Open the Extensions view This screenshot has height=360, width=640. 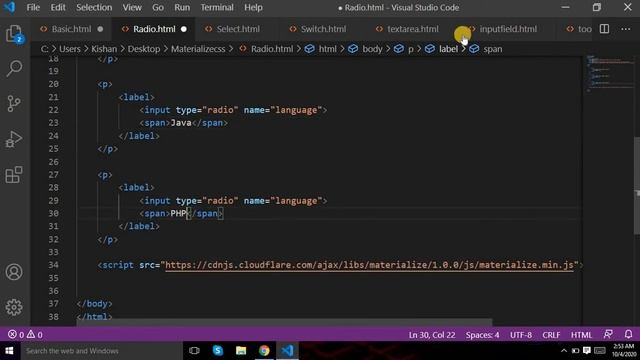pyautogui.click(x=14, y=175)
